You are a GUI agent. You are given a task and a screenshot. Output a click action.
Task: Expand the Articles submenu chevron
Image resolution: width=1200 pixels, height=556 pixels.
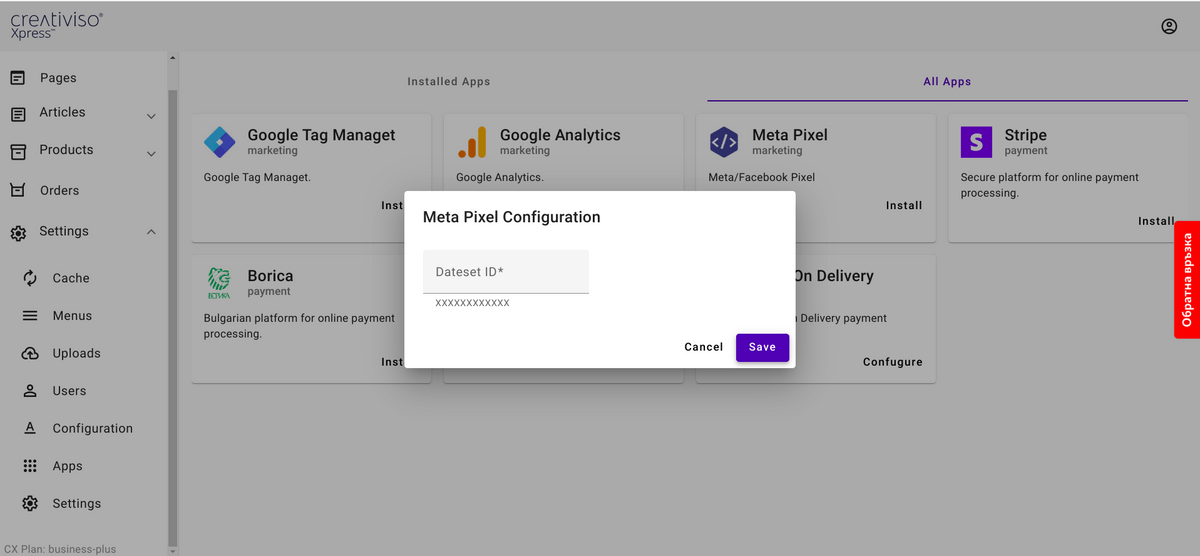pos(151,116)
